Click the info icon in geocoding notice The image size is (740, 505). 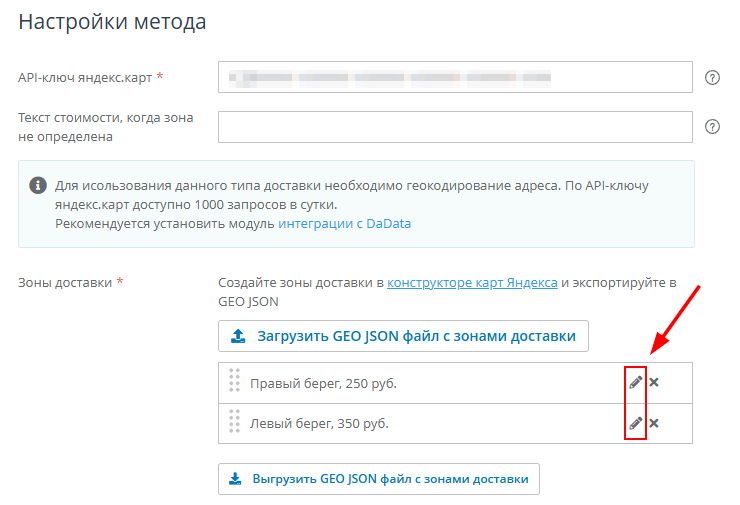(38, 186)
